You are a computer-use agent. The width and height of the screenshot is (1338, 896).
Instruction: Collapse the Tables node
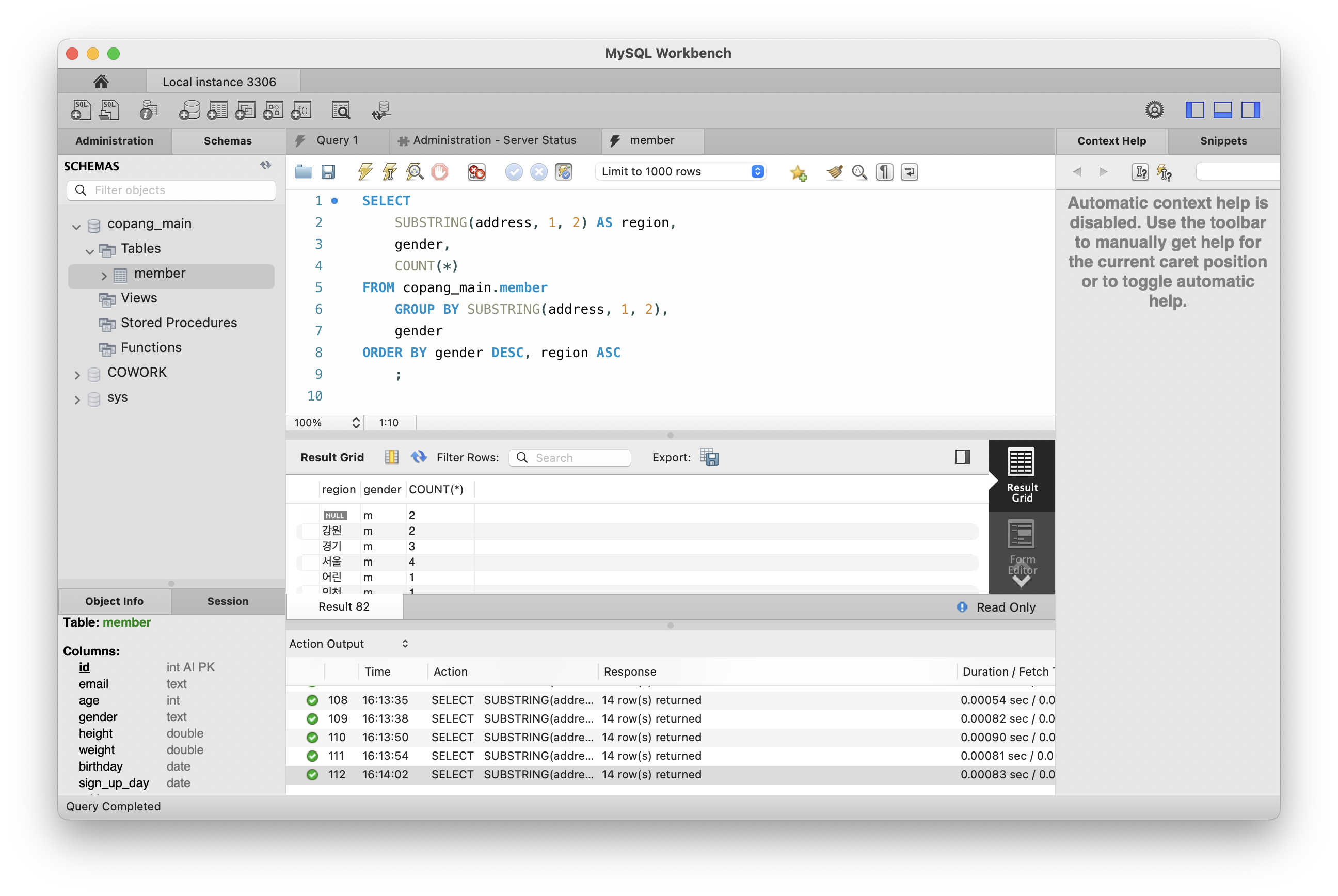(90, 251)
